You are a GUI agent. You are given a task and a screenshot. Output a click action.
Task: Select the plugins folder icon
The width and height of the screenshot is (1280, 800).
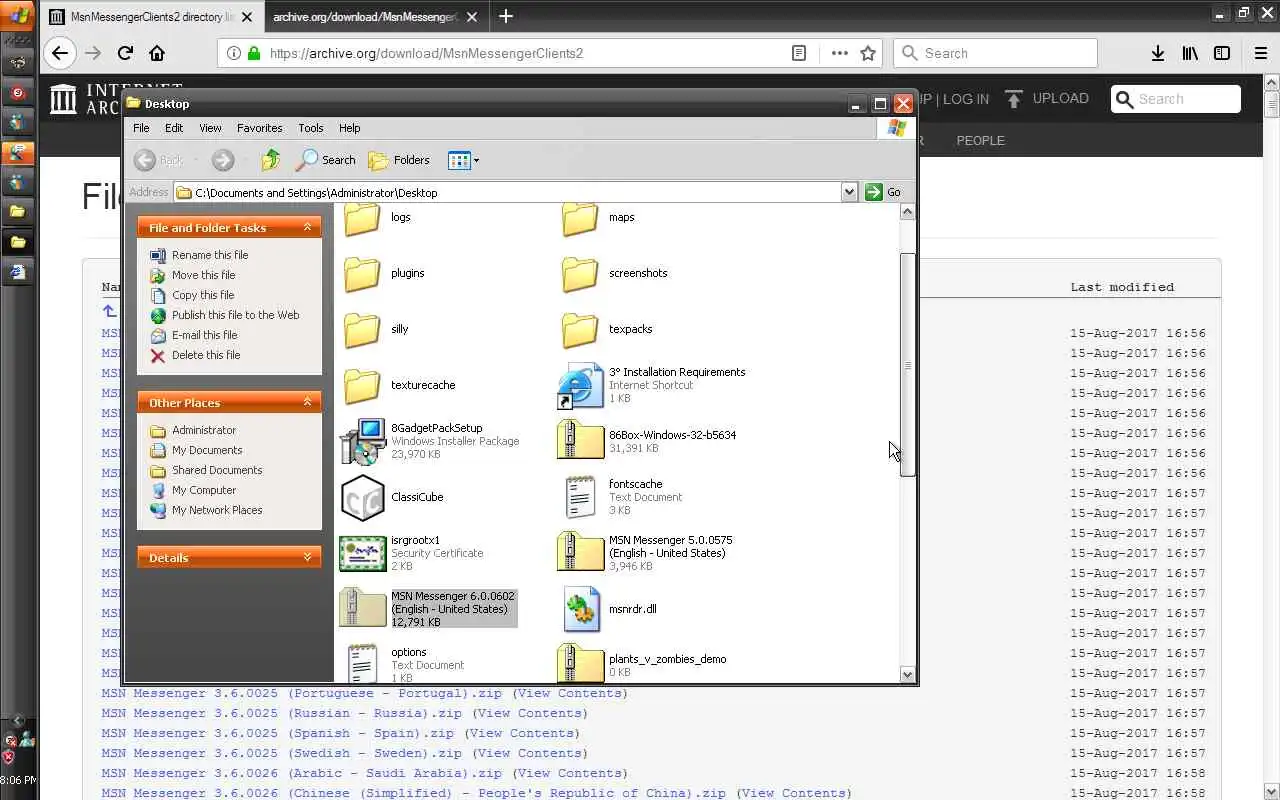click(362, 273)
